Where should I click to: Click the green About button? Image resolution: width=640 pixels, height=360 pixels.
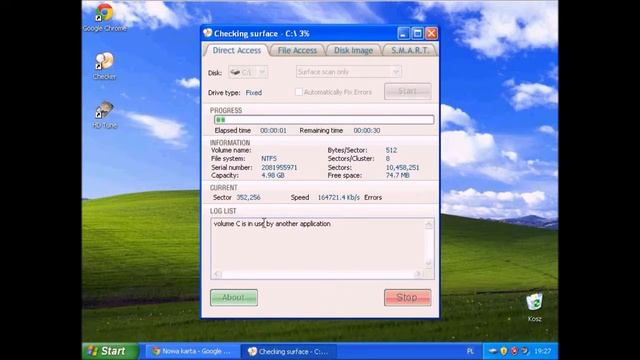(234, 298)
